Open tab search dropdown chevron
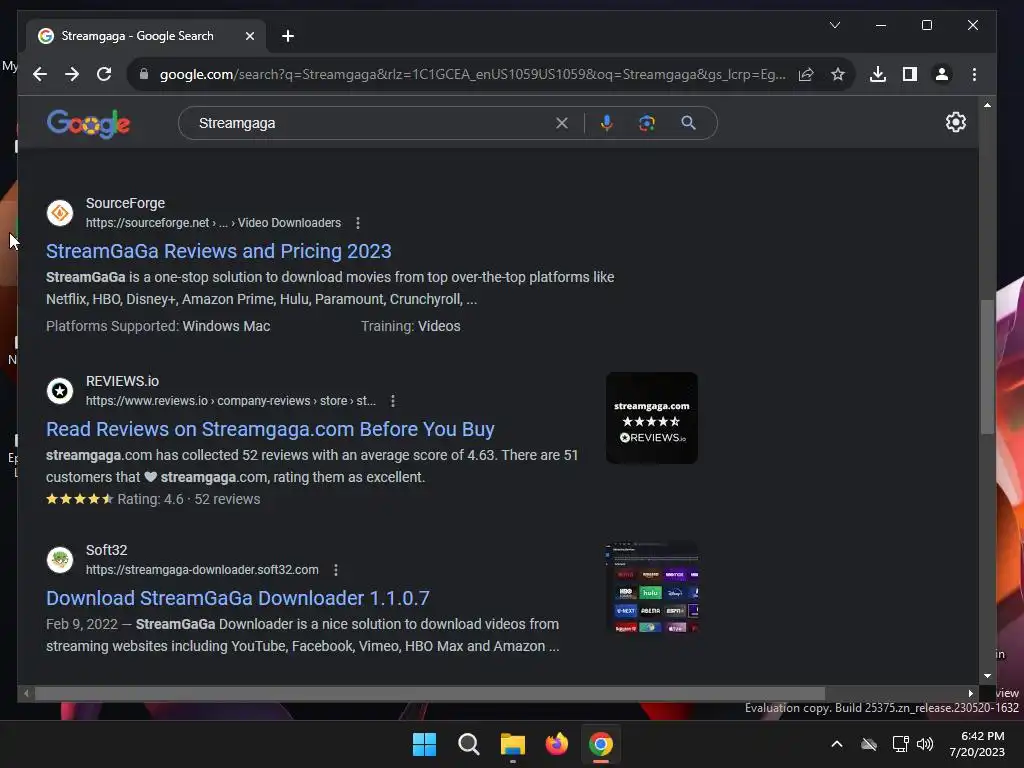 tap(835, 25)
